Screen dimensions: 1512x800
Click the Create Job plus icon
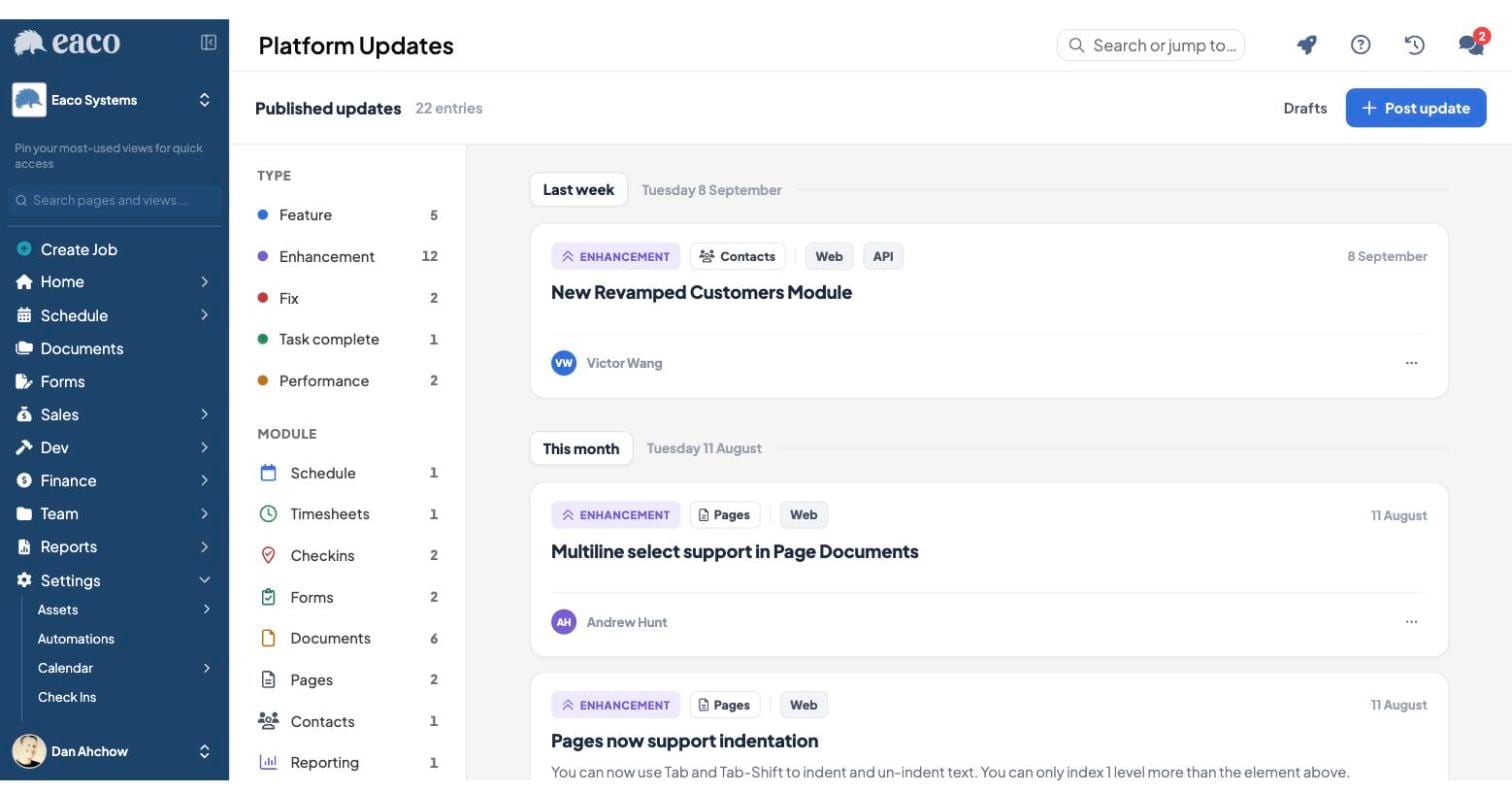coord(24,249)
